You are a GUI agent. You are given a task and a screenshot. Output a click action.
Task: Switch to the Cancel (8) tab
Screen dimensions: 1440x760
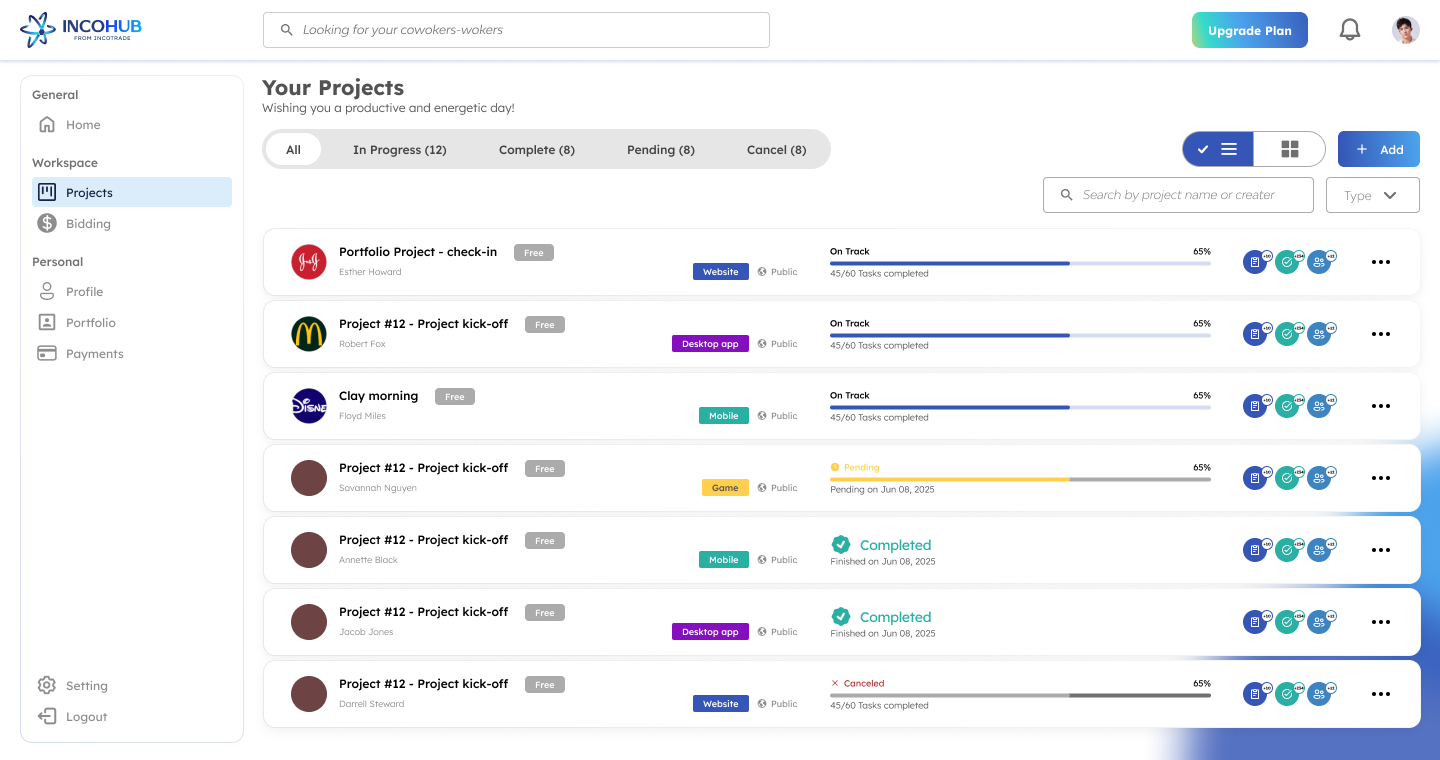click(776, 149)
